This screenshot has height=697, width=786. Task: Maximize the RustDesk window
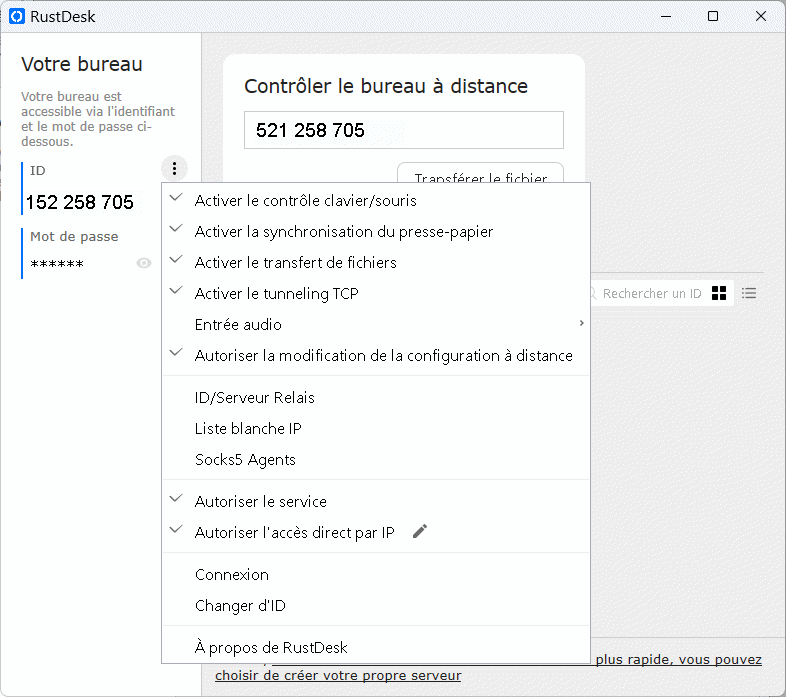[713, 17]
